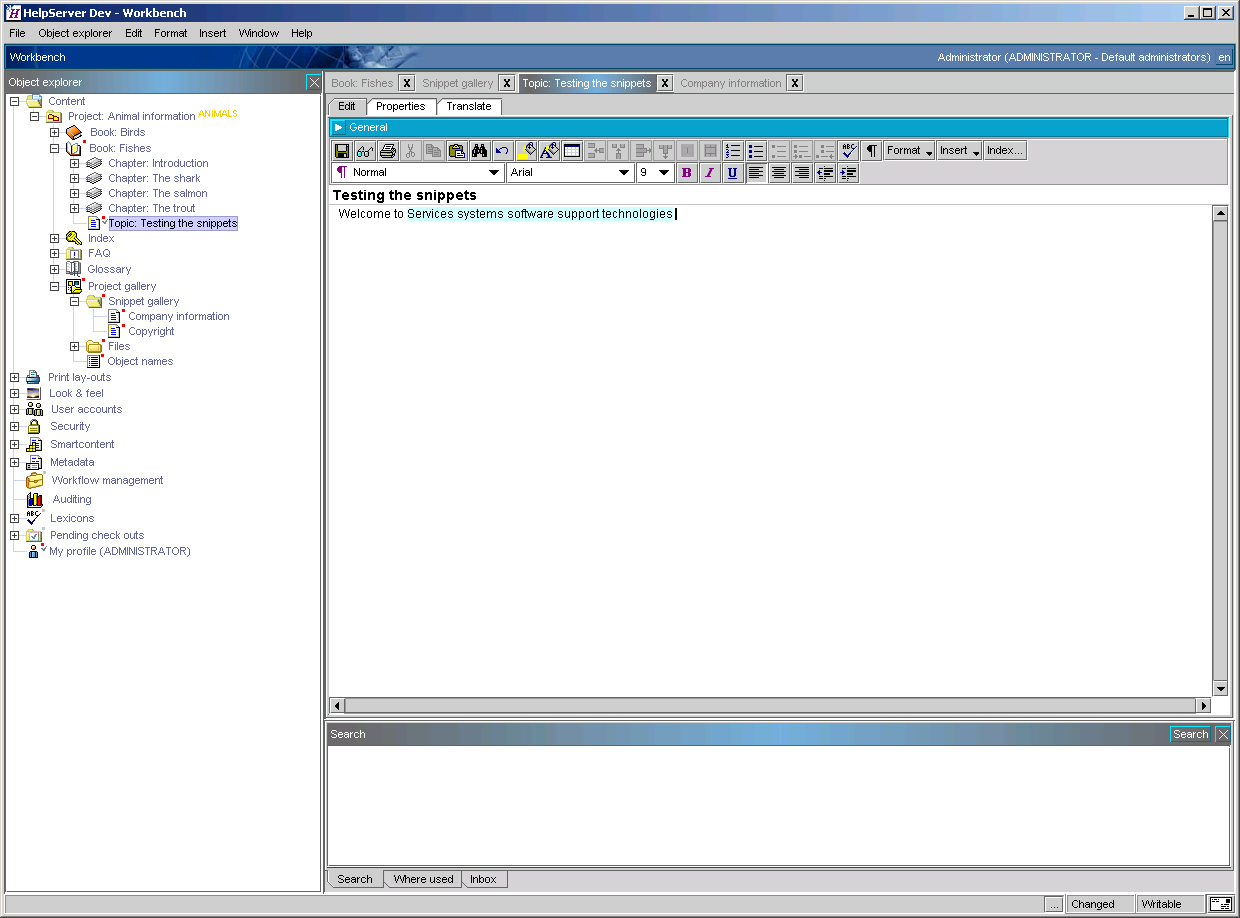The image size is (1240, 918).
Task: Open the Object explorer menu
Action: click(x=75, y=33)
